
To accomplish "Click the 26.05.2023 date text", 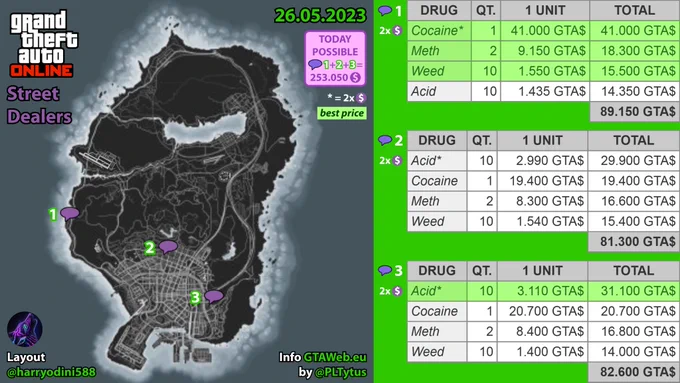I will 320,16.
